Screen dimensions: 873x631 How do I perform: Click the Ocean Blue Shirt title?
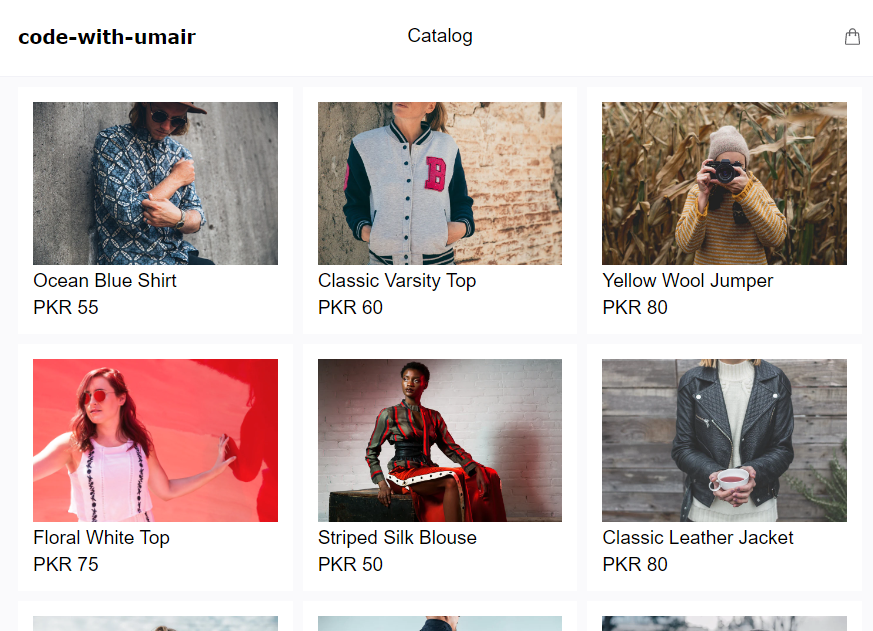(x=105, y=281)
